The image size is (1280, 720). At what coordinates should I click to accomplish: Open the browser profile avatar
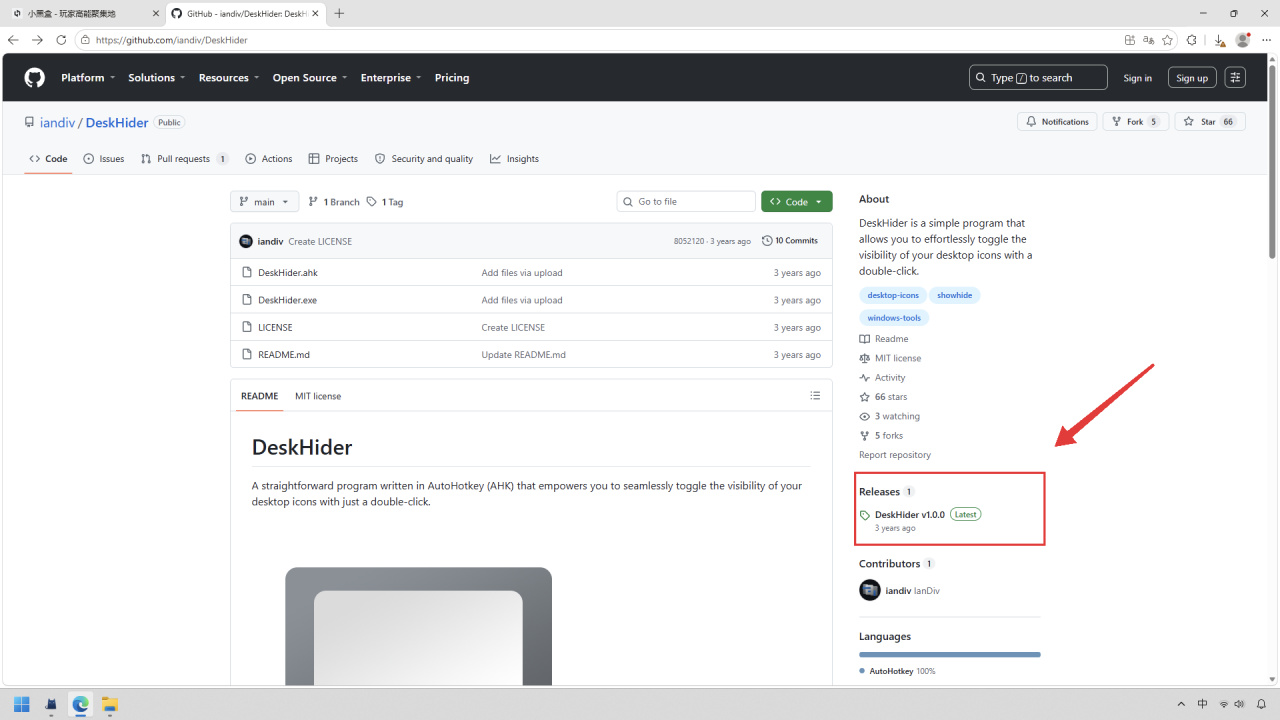(1243, 40)
